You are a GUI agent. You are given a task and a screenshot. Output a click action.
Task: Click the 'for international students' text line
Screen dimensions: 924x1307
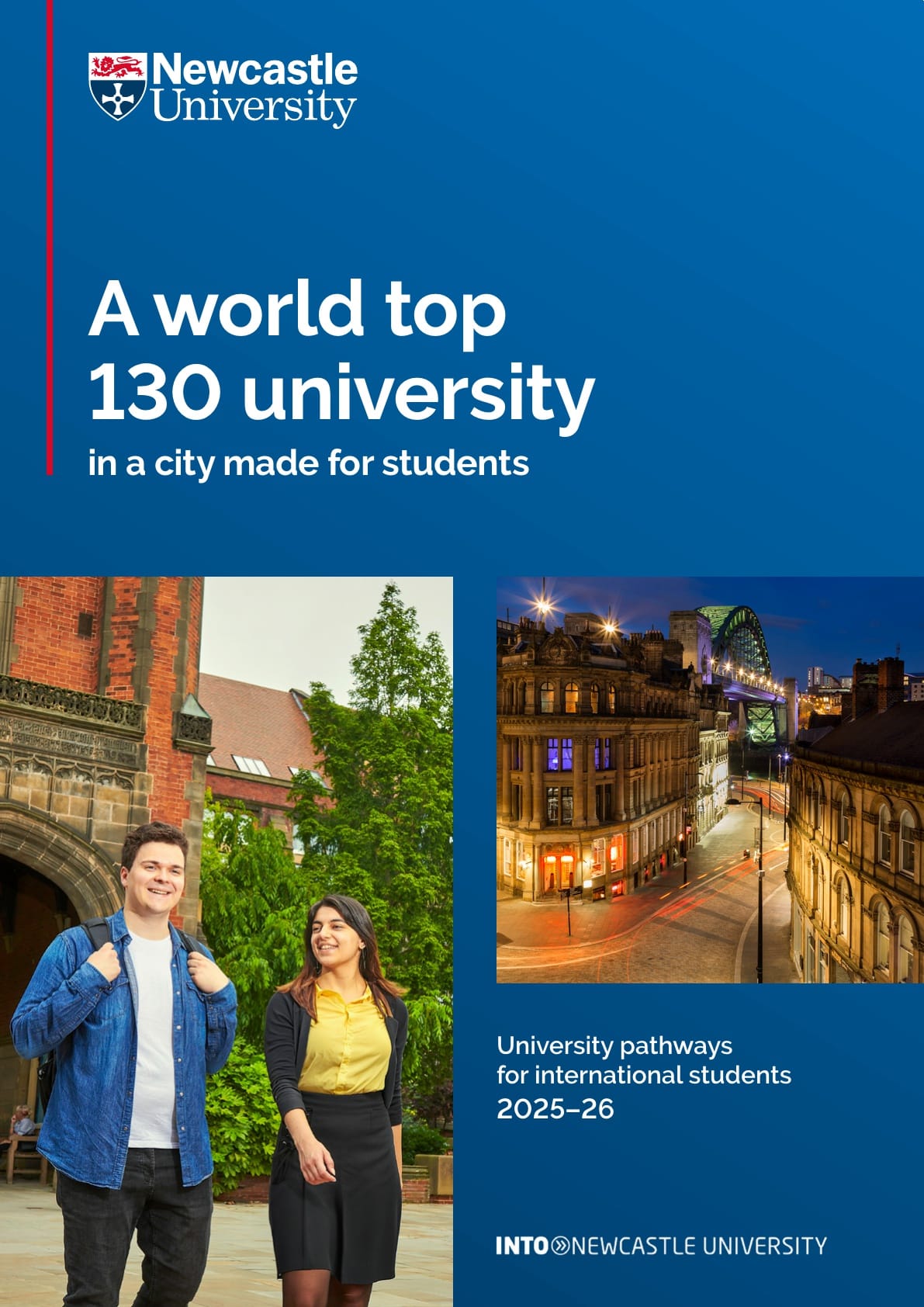coord(644,1075)
